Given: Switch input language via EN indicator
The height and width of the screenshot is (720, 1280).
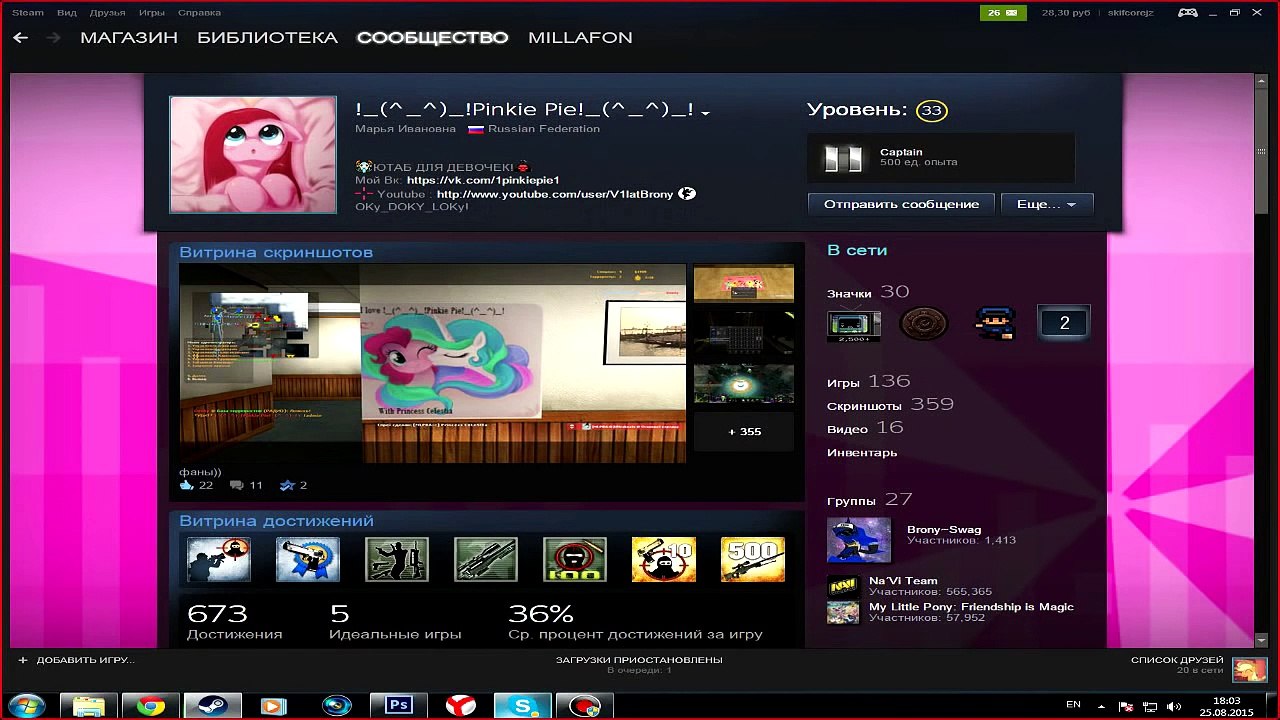Looking at the screenshot, I should click(1073, 705).
